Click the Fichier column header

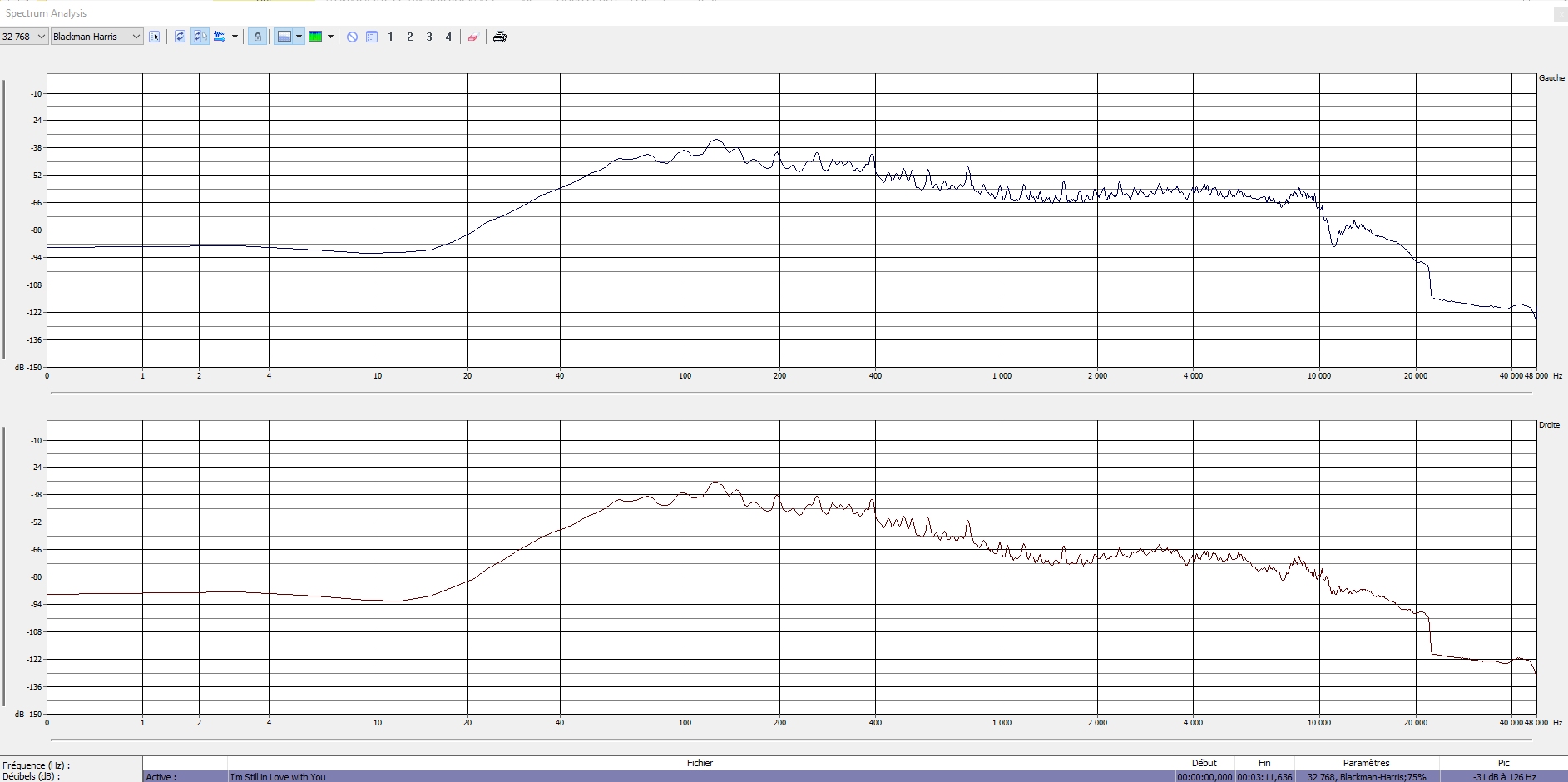700,763
